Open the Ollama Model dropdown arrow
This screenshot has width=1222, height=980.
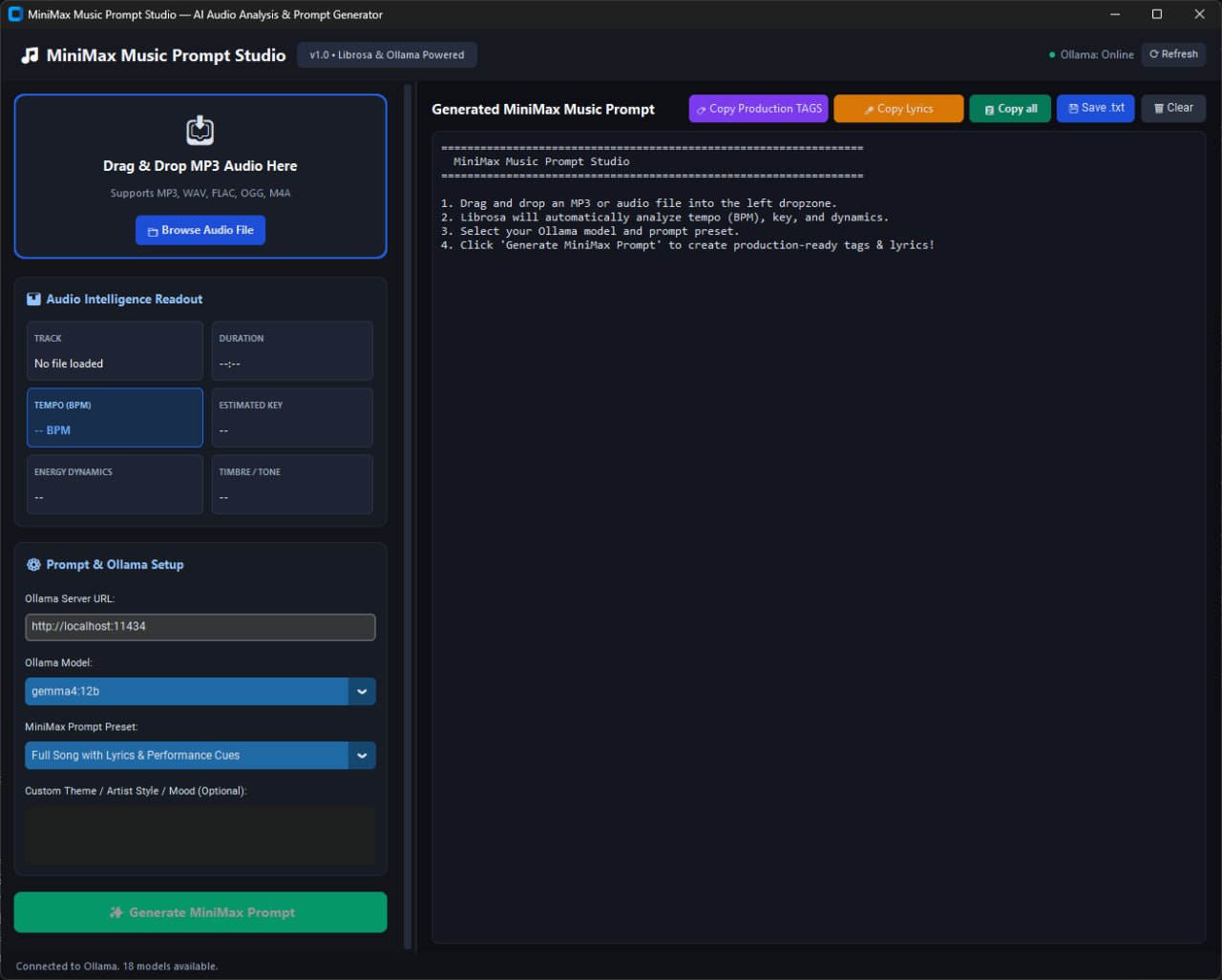362,691
